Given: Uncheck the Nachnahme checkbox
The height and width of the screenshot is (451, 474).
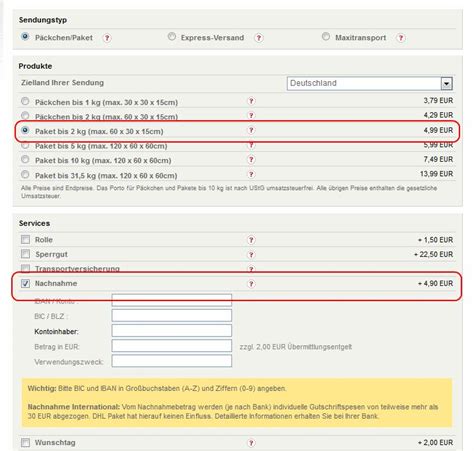Looking at the screenshot, I should pyautogui.click(x=25, y=283).
